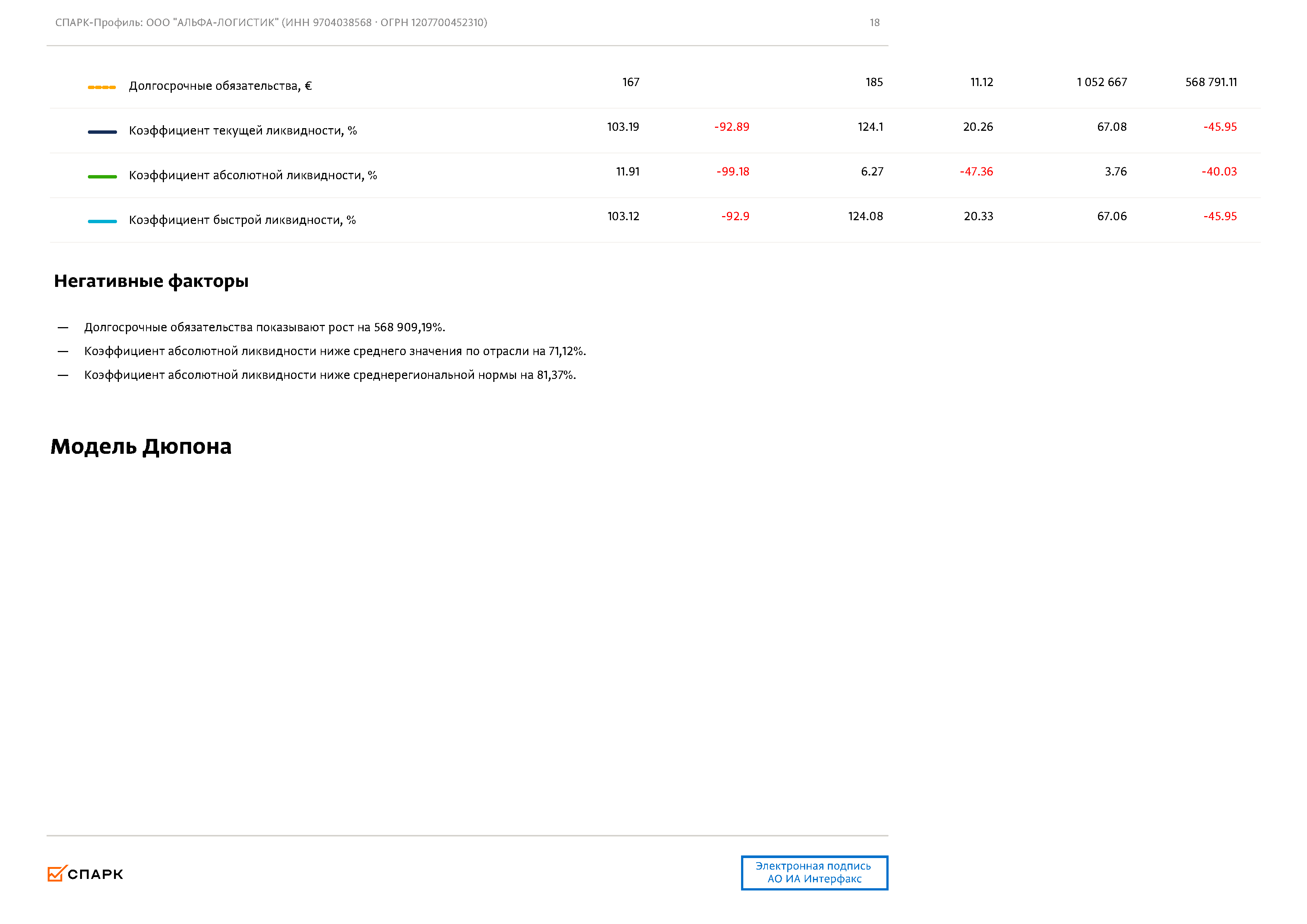The height and width of the screenshot is (924, 1307).
Task: Click the bullet about 568 909,19% liabilities growth
Action: point(264,327)
